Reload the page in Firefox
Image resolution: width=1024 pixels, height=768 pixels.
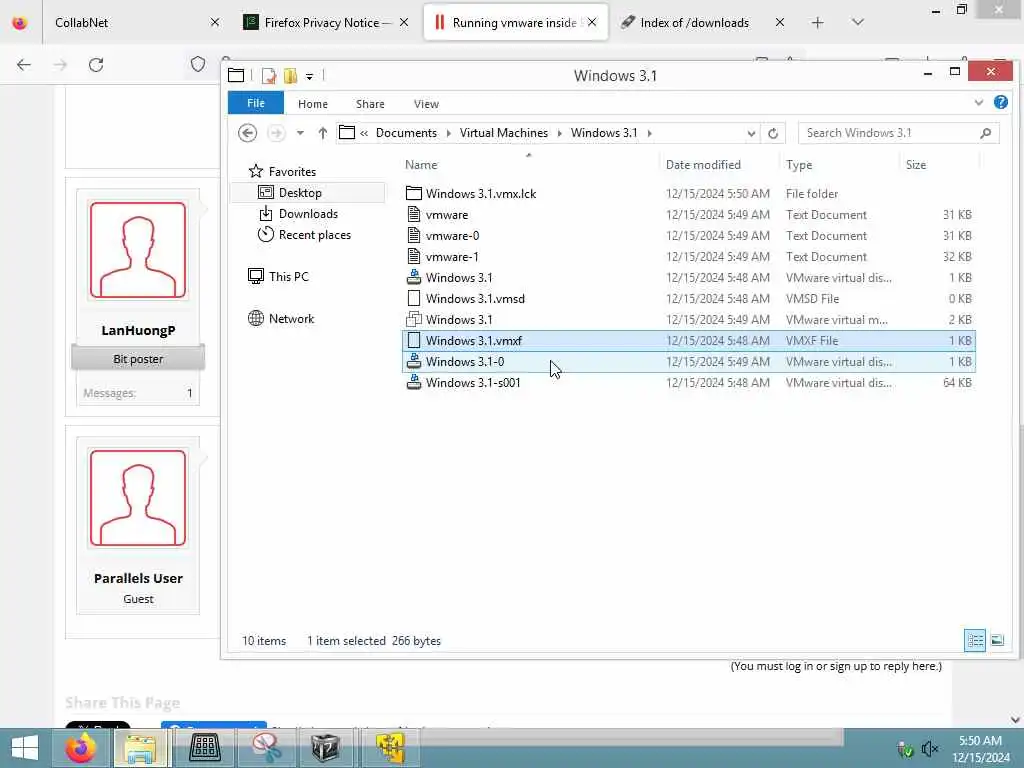96,65
